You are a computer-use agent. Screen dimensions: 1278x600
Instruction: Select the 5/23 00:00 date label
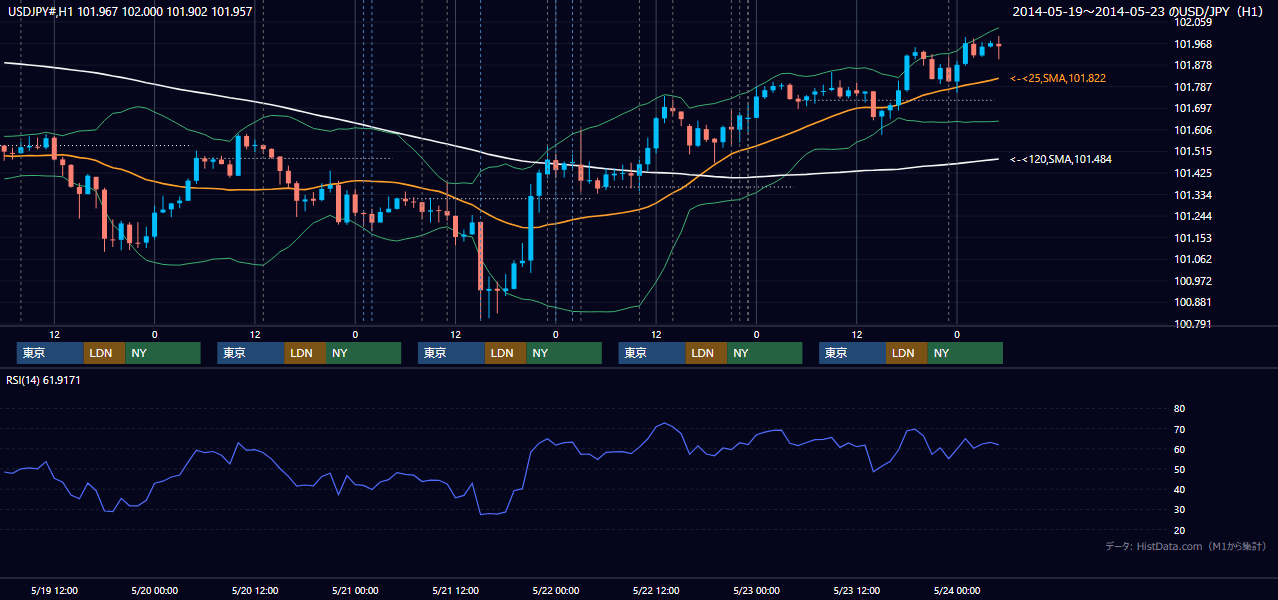[x=756, y=590]
